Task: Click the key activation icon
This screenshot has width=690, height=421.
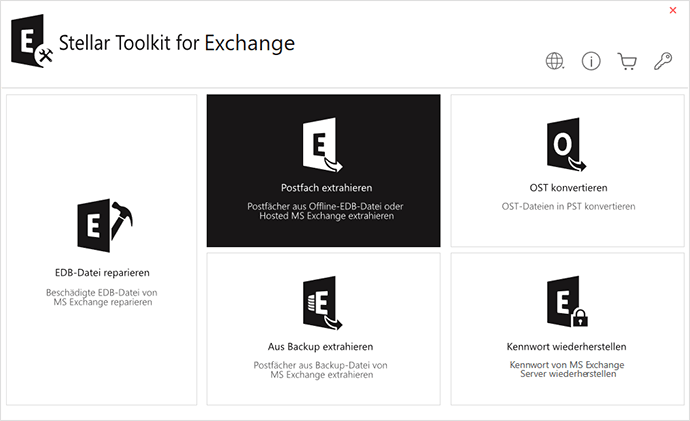Action: click(x=663, y=61)
